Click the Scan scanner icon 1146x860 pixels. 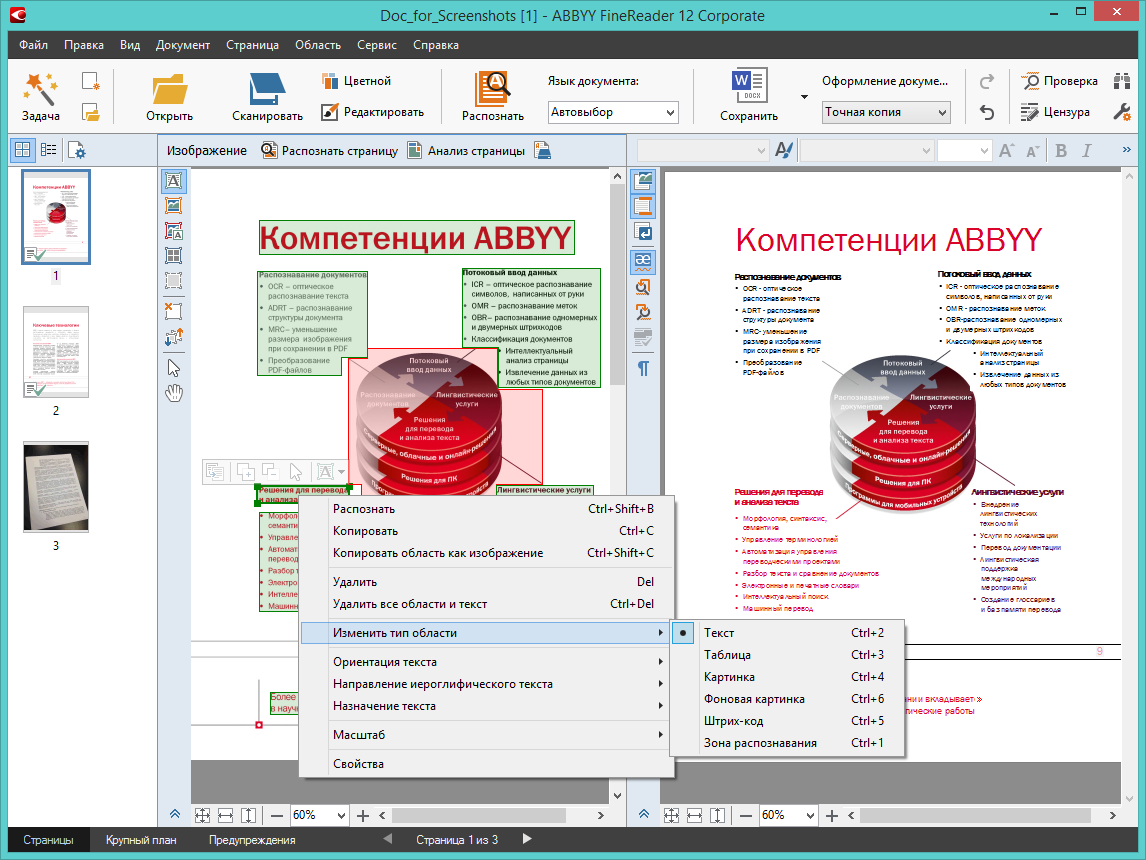tap(267, 89)
